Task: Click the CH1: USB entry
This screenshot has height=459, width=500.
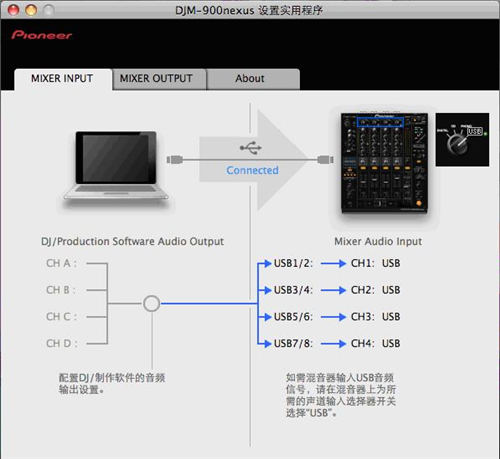Action: click(x=375, y=263)
